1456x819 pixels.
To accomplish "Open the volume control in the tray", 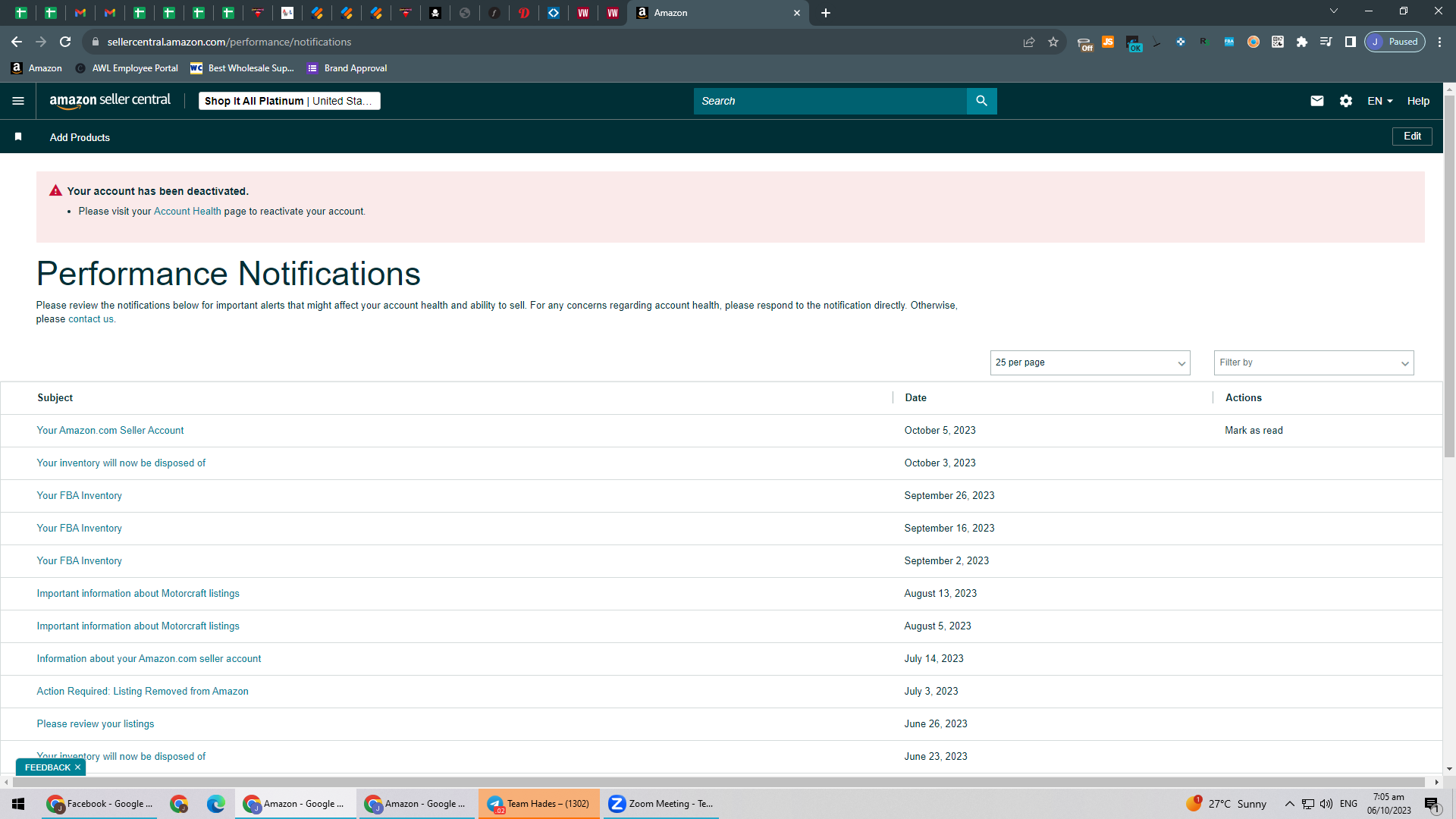I will 1326,804.
